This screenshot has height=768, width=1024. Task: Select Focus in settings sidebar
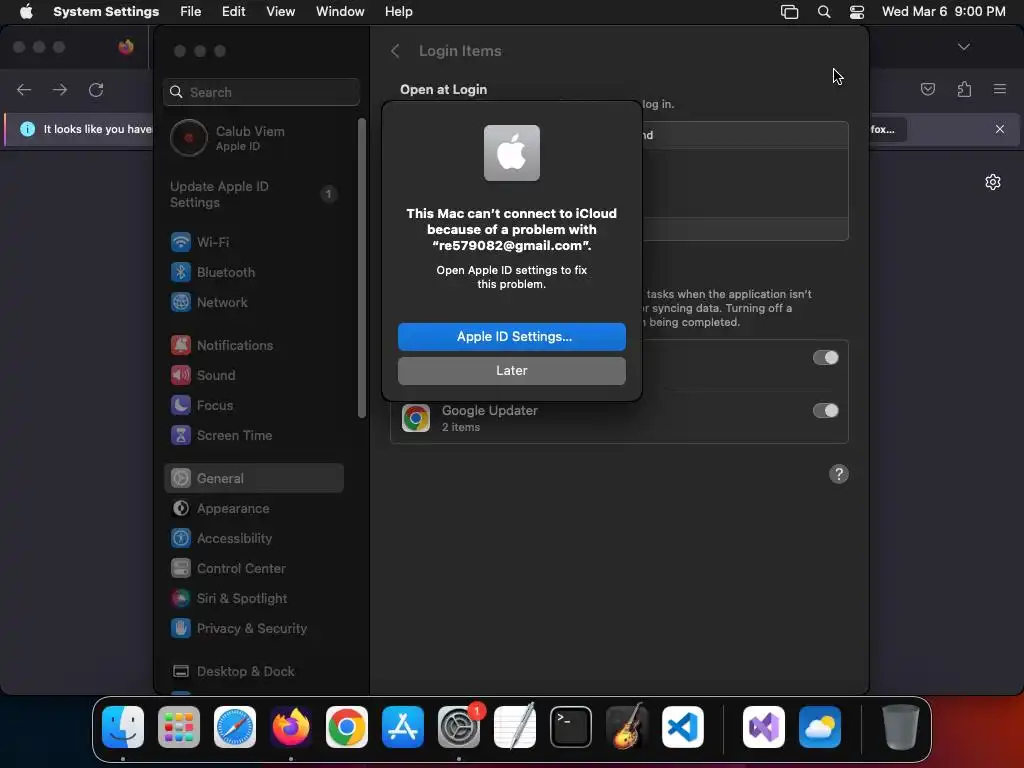[x=255, y=405]
